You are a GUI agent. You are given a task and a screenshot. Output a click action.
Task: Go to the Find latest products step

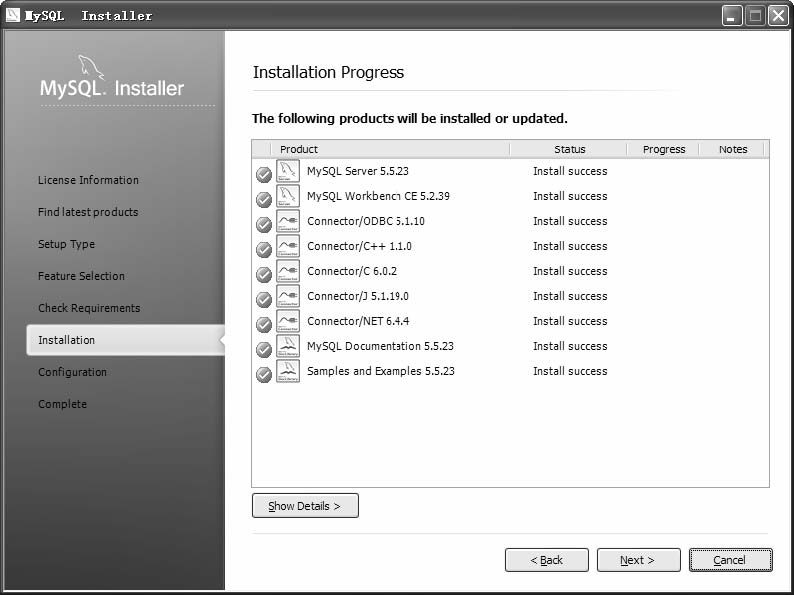tap(88, 212)
